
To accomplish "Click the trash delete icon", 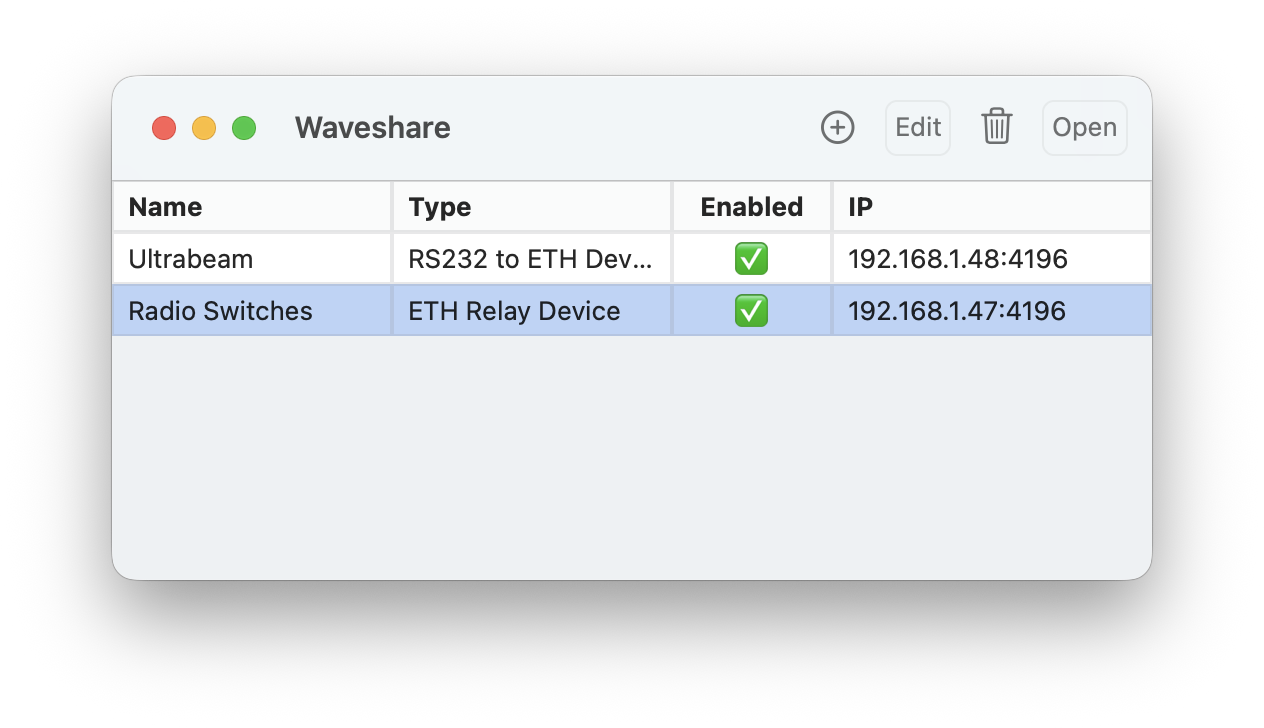I will (x=996, y=128).
